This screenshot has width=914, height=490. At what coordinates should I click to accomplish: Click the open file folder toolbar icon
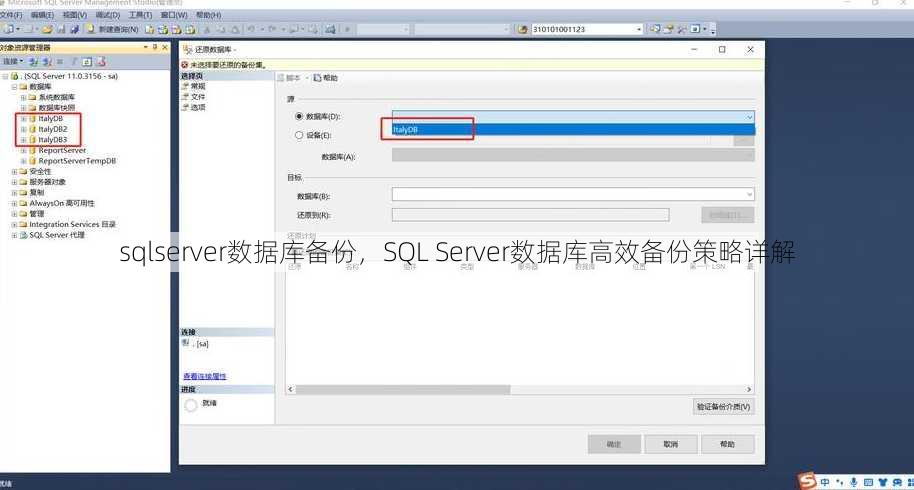pos(47,29)
